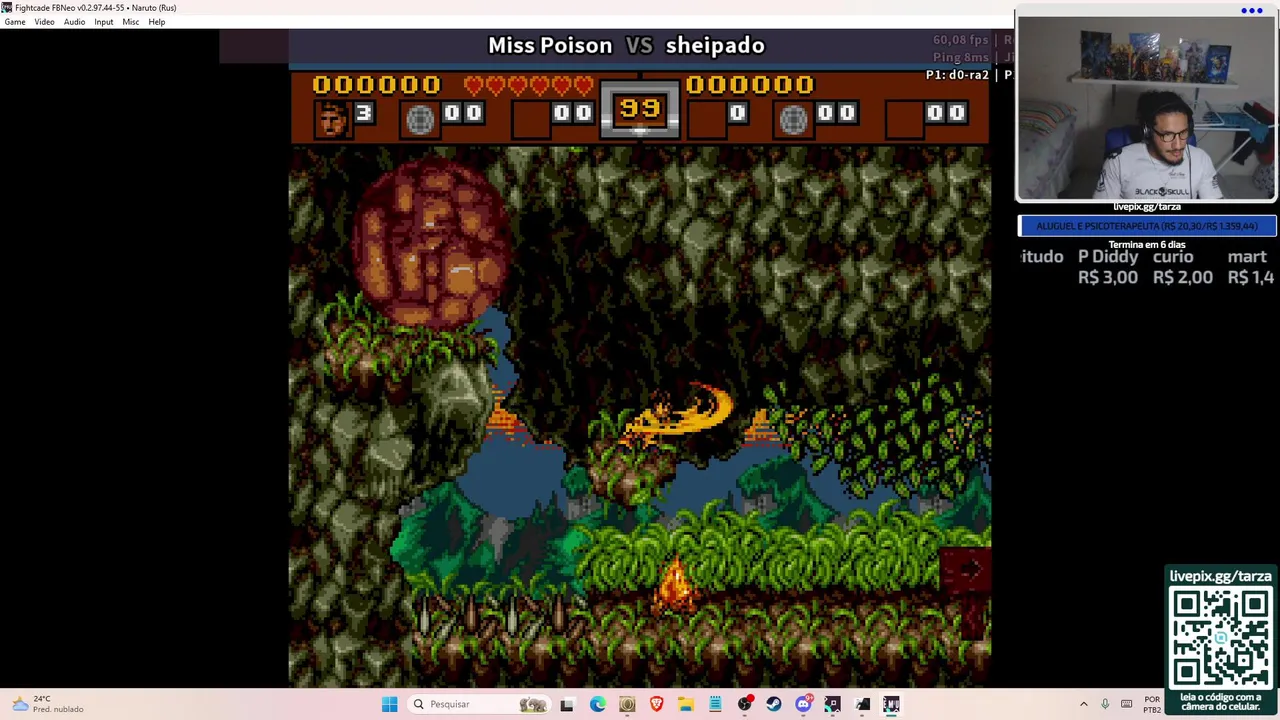Open the Misc menu
Screen dimensions: 1280x720
coord(130,22)
